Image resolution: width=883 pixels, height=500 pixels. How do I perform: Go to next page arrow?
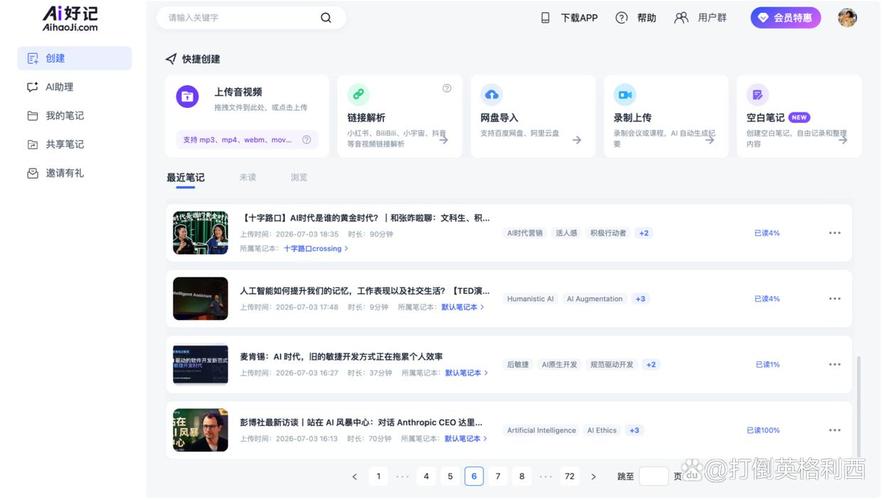594,476
